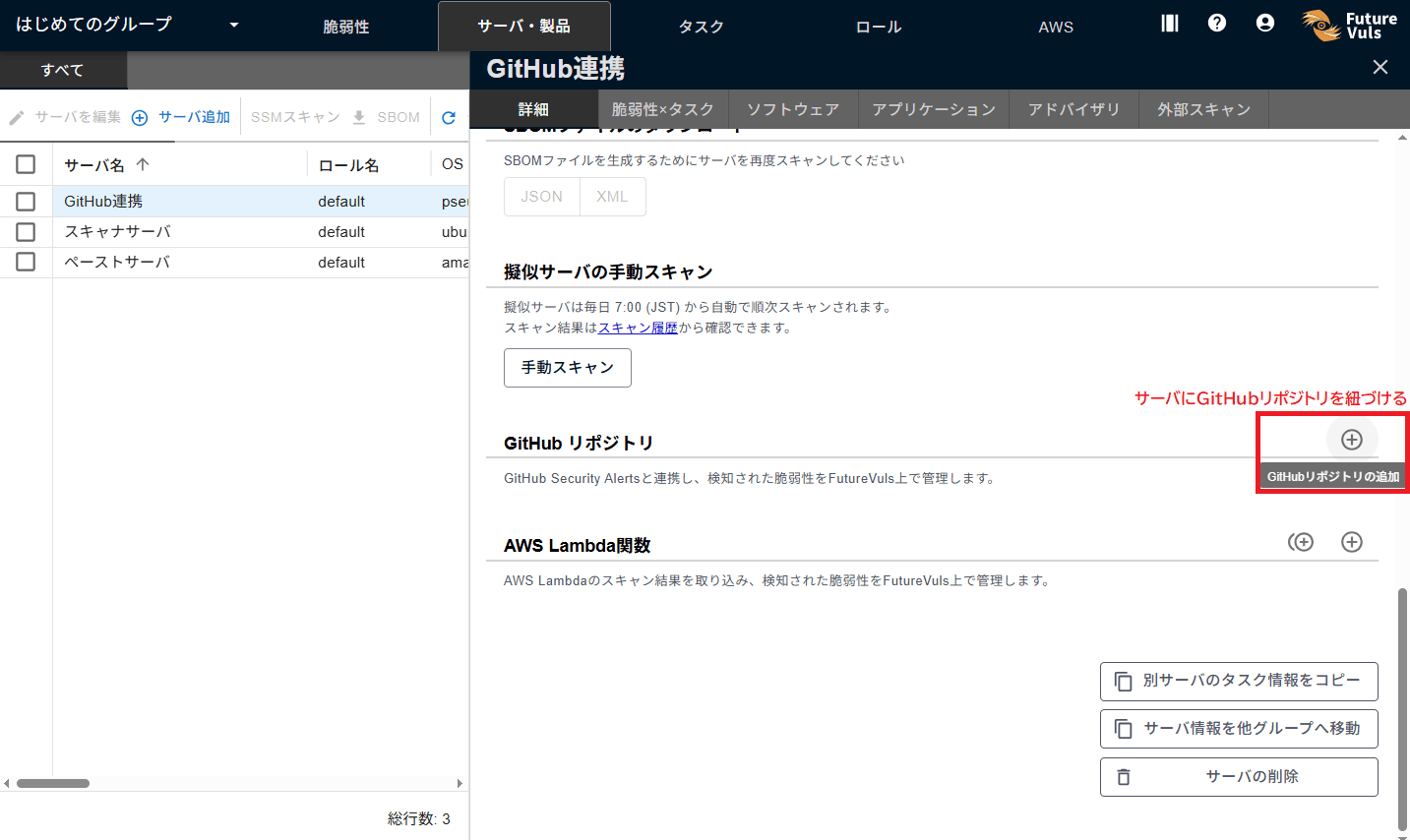1410x840 pixels.
Task: Click 別サーバのタスク情報をコピー button
Action: click(x=1239, y=681)
